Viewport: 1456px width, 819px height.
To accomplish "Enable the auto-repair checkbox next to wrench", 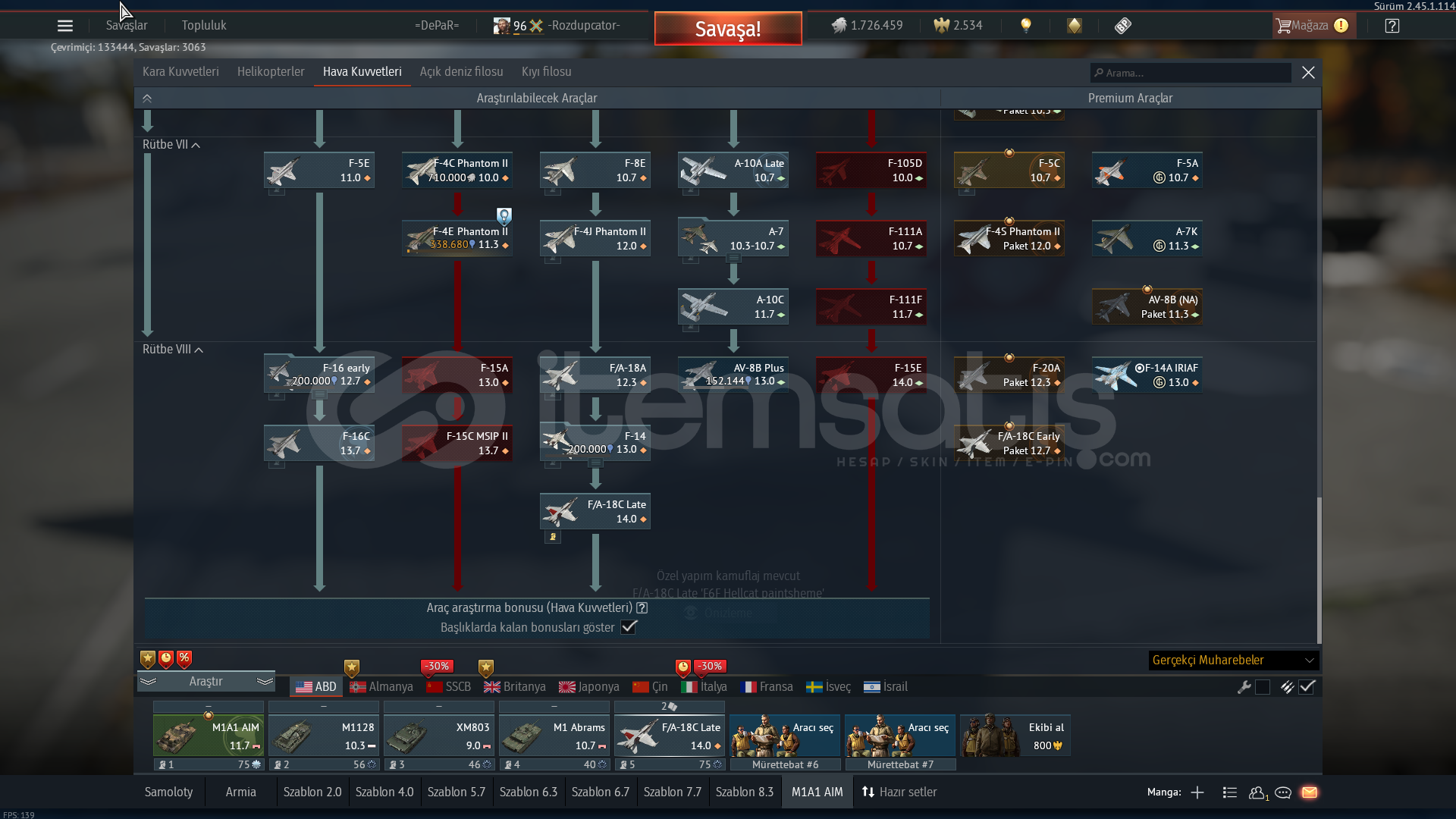I will pos(1263,687).
